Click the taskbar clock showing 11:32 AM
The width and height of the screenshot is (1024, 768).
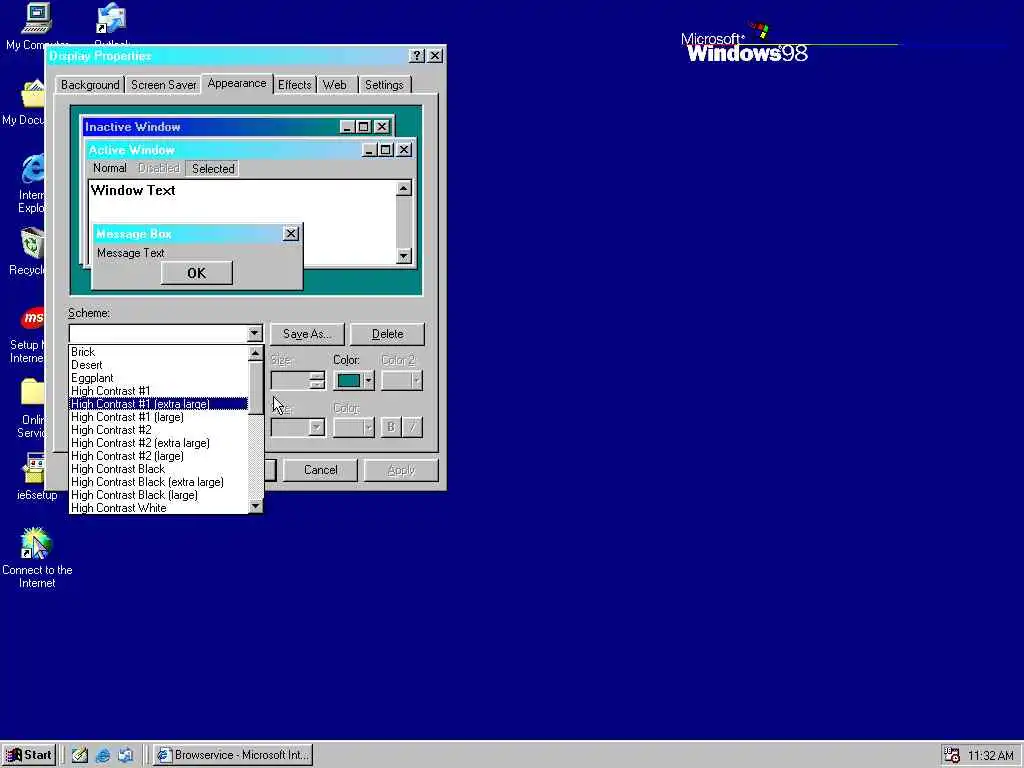click(x=990, y=756)
